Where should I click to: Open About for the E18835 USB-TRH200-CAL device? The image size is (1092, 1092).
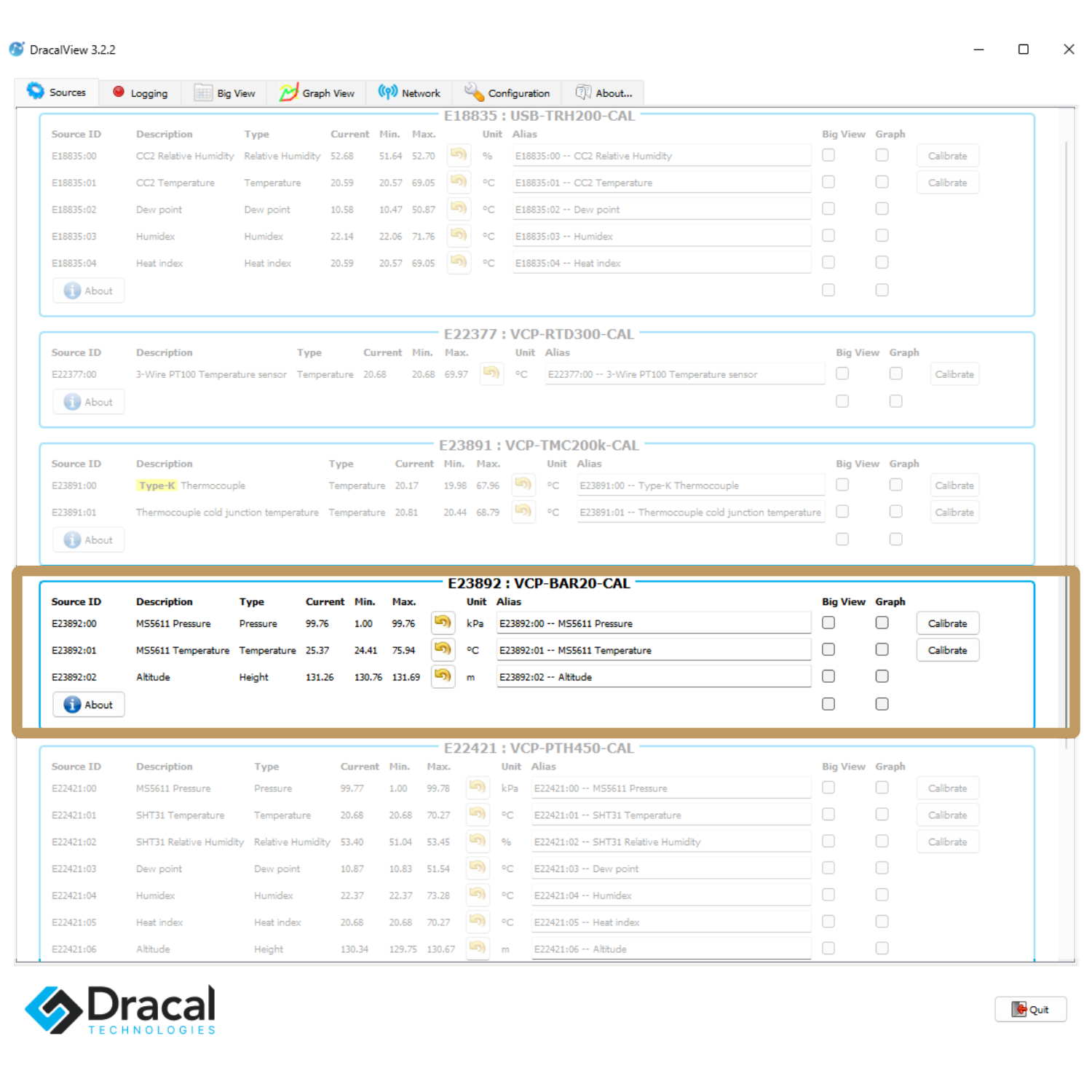click(88, 290)
